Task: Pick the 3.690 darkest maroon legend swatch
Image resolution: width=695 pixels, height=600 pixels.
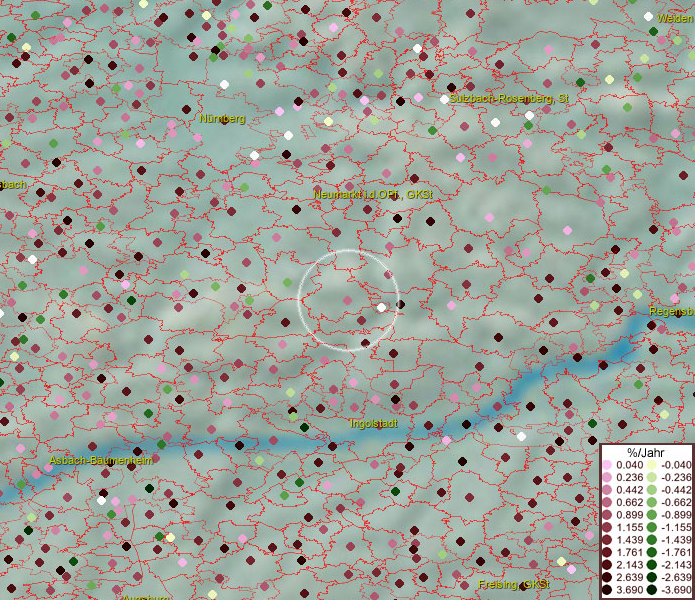Action: click(x=607, y=590)
